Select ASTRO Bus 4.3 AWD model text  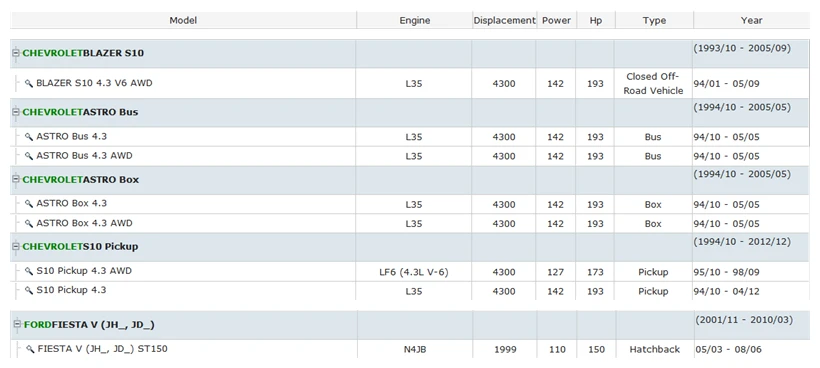point(84,156)
